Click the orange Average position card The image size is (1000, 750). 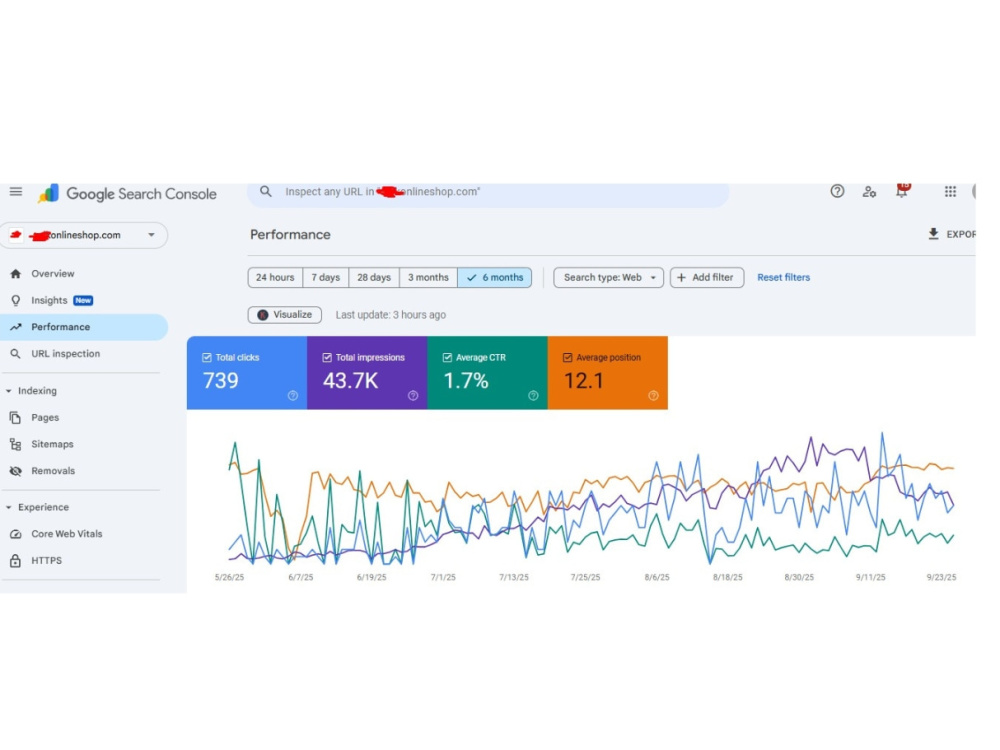point(608,372)
